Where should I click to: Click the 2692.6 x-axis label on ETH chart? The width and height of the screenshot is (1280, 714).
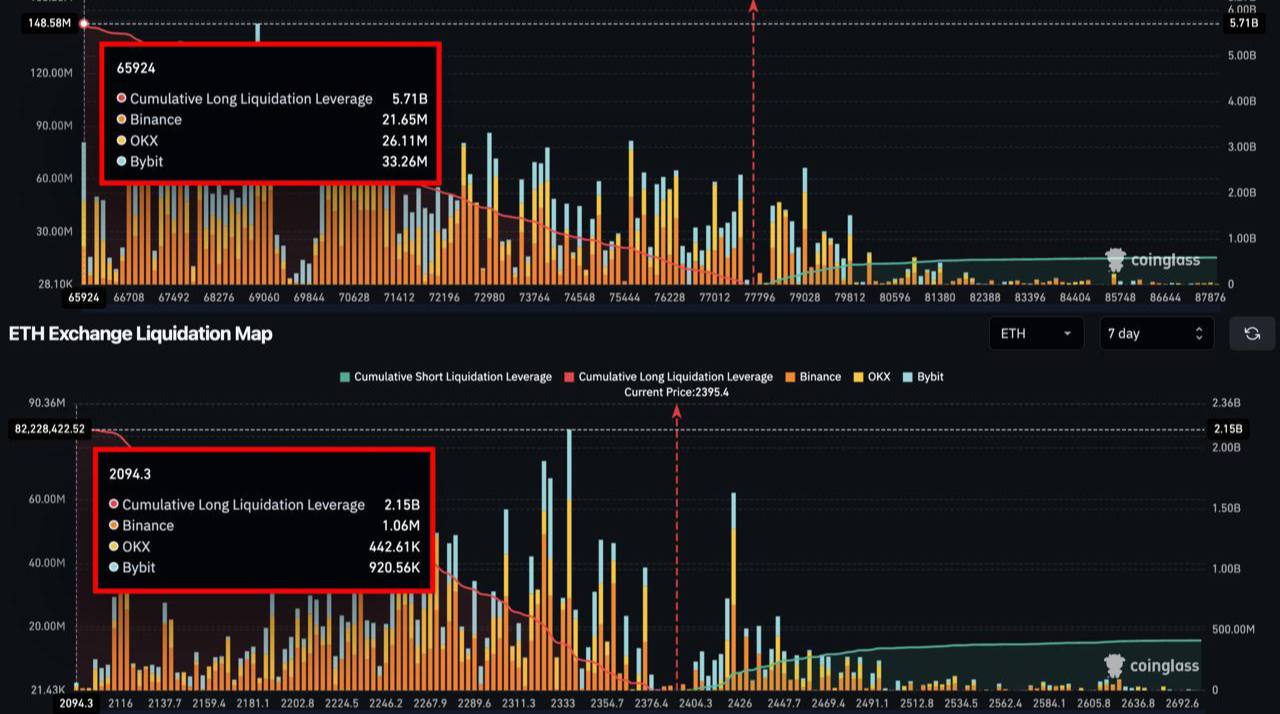(x=1182, y=703)
